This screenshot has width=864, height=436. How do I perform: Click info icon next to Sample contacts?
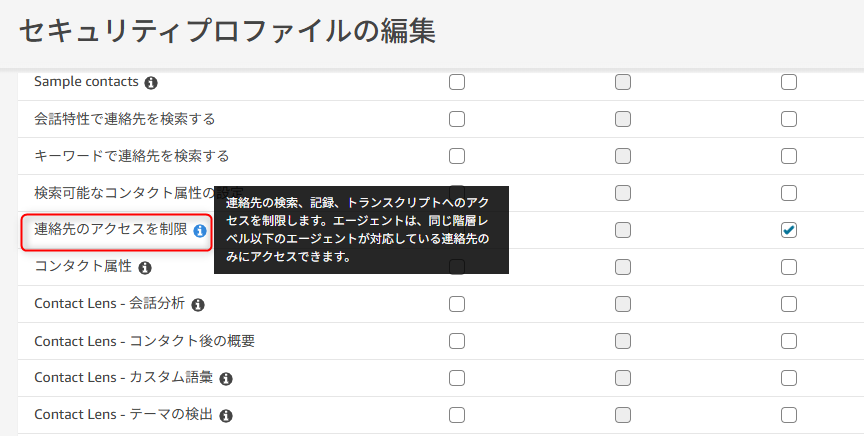(151, 82)
